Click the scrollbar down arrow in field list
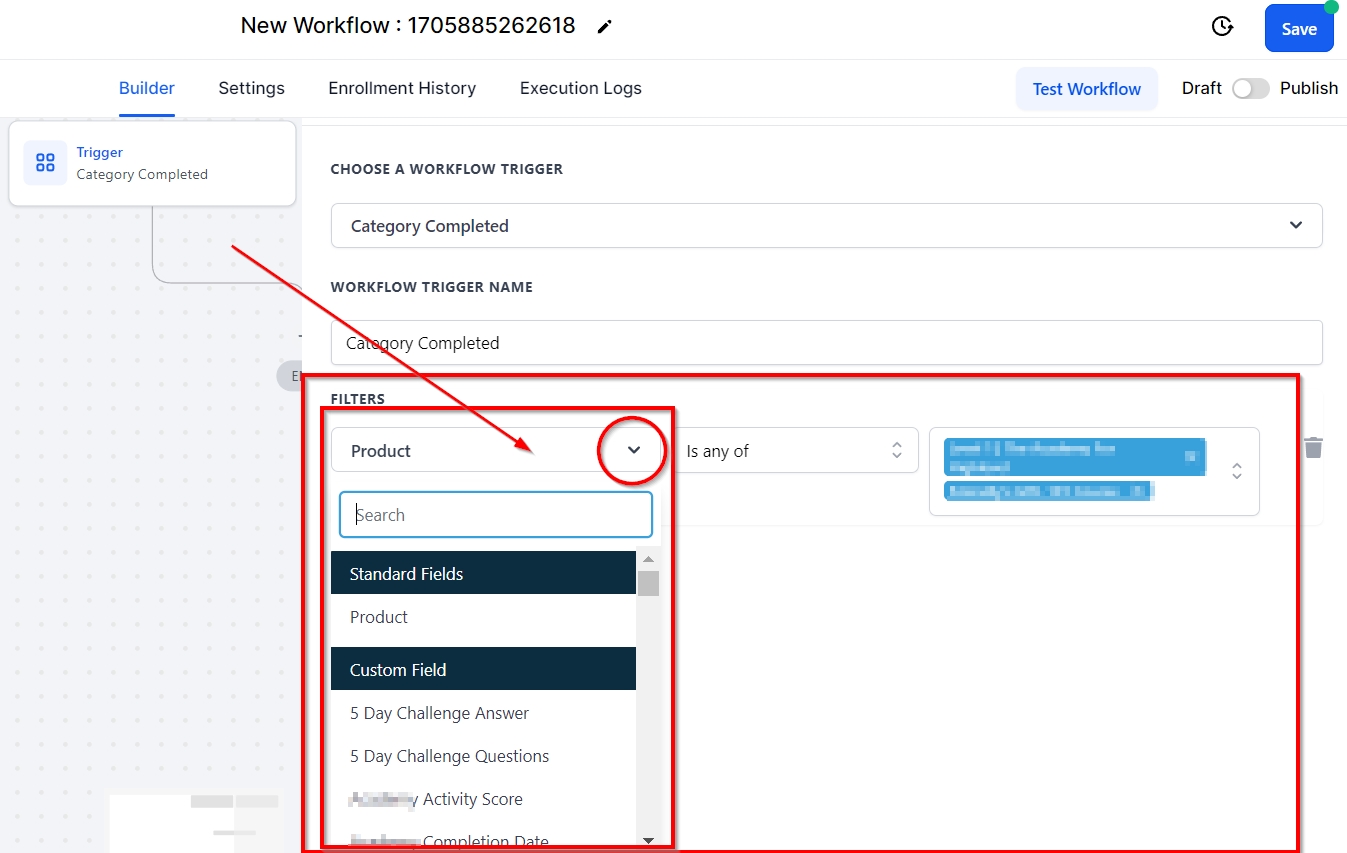This screenshot has width=1347, height=853. [x=648, y=841]
